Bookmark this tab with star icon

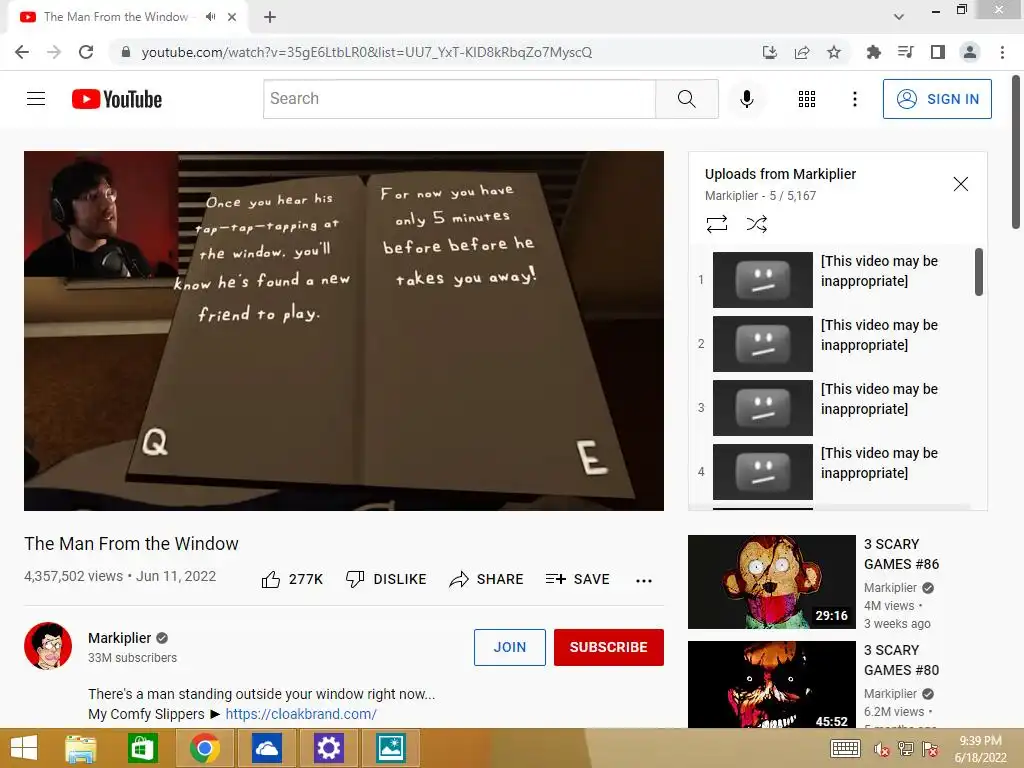pyautogui.click(x=833, y=52)
